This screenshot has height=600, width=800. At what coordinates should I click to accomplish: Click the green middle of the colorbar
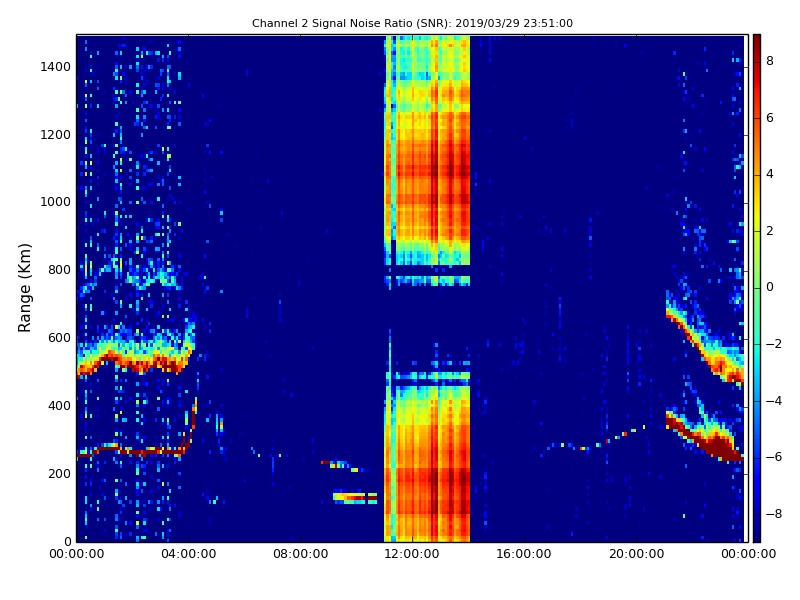tap(757, 288)
